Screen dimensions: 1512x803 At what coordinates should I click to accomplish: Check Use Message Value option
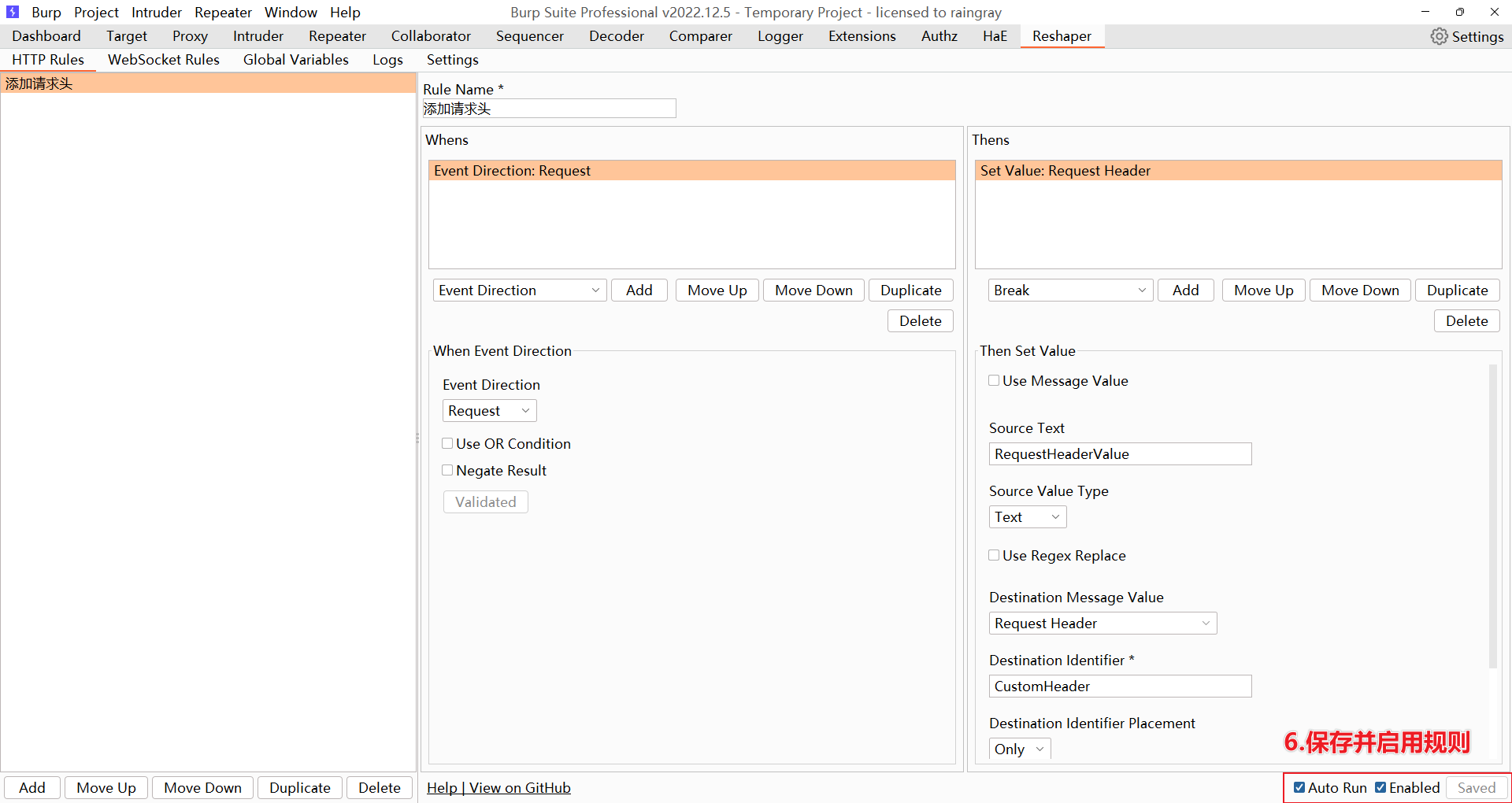pyautogui.click(x=994, y=380)
